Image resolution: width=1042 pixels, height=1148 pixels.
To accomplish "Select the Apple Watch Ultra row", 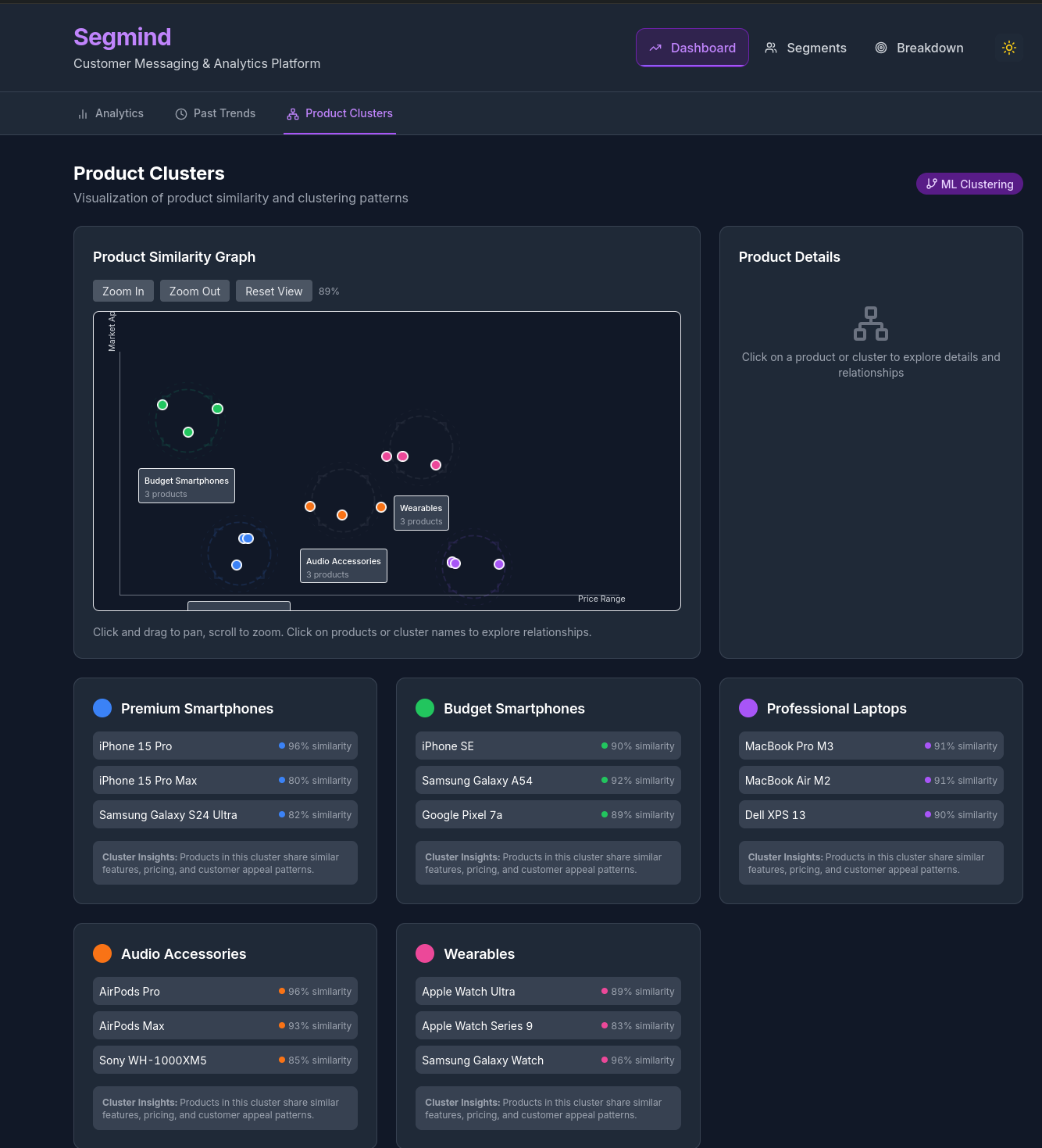I will coord(548,991).
